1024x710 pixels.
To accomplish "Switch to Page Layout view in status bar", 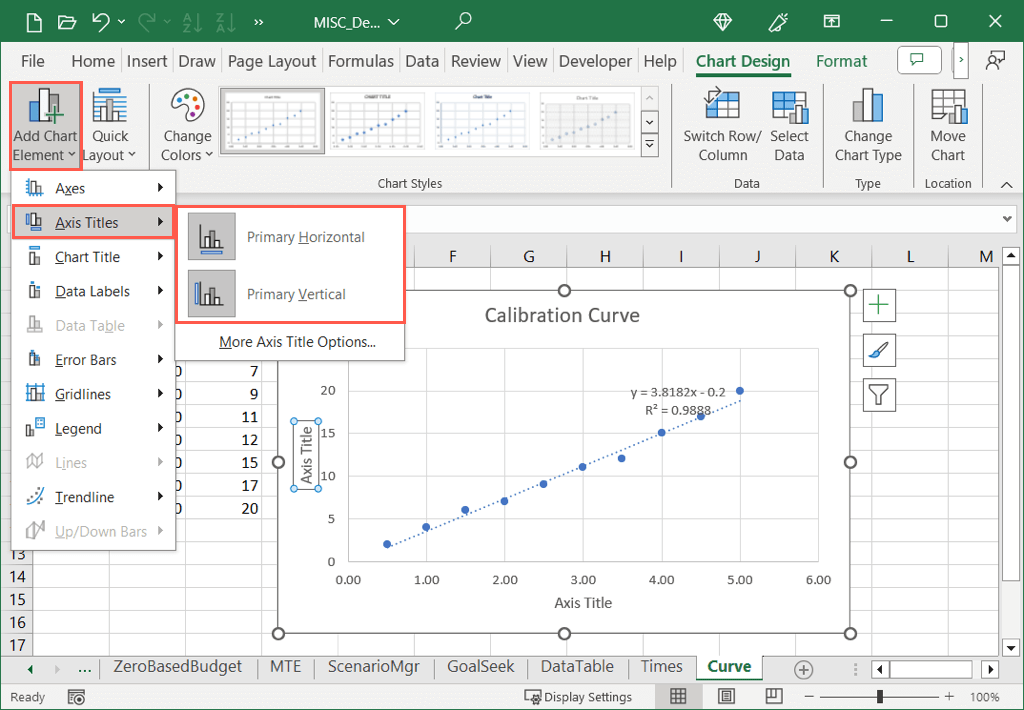I will tap(727, 696).
